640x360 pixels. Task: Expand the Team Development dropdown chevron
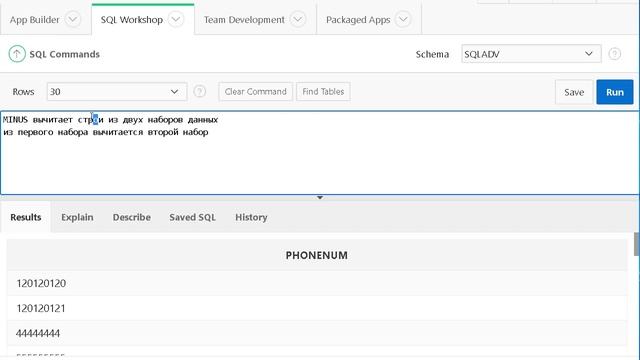(x=298, y=19)
